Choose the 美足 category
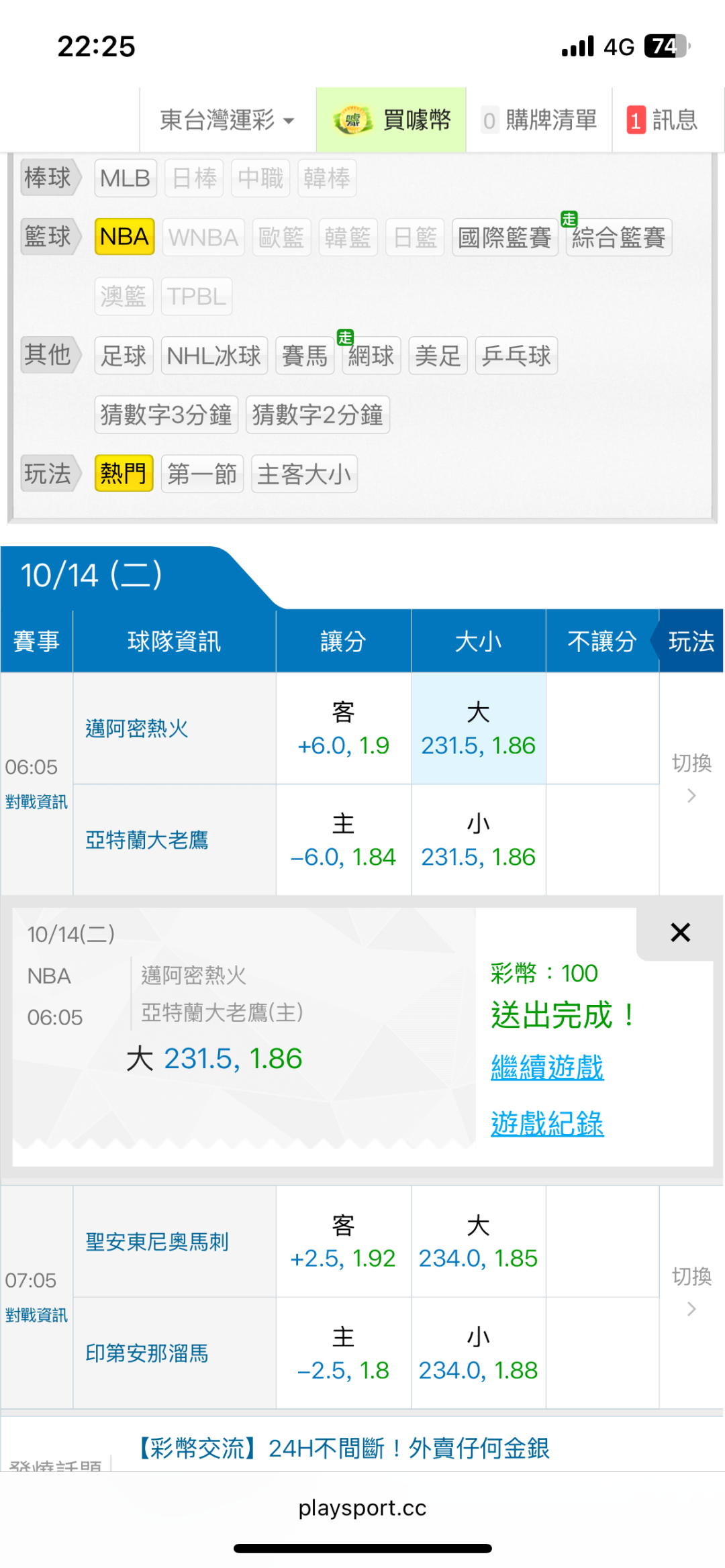The height and width of the screenshot is (1568, 725). (x=438, y=356)
